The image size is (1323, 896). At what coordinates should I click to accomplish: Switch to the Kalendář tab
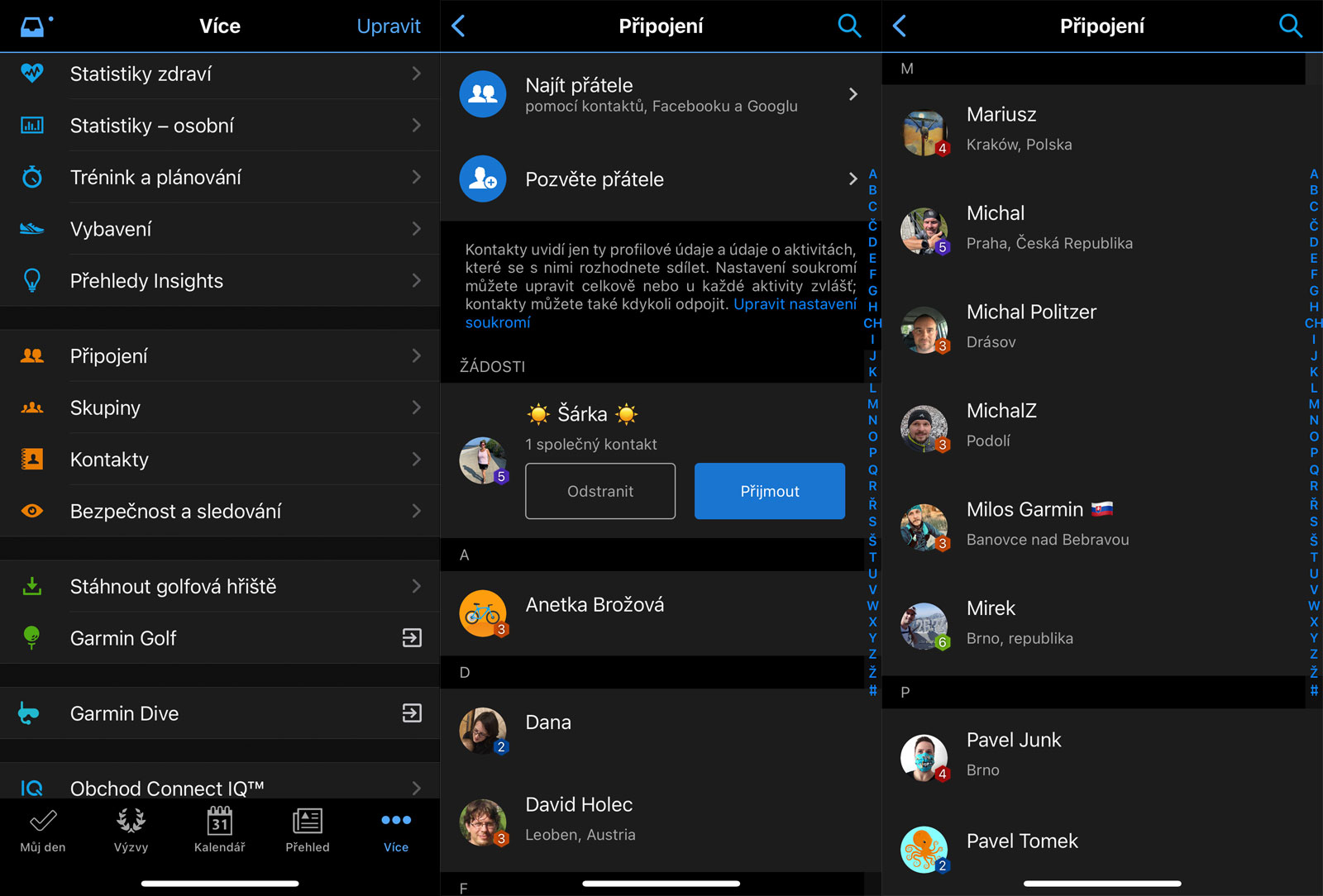click(x=219, y=829)
